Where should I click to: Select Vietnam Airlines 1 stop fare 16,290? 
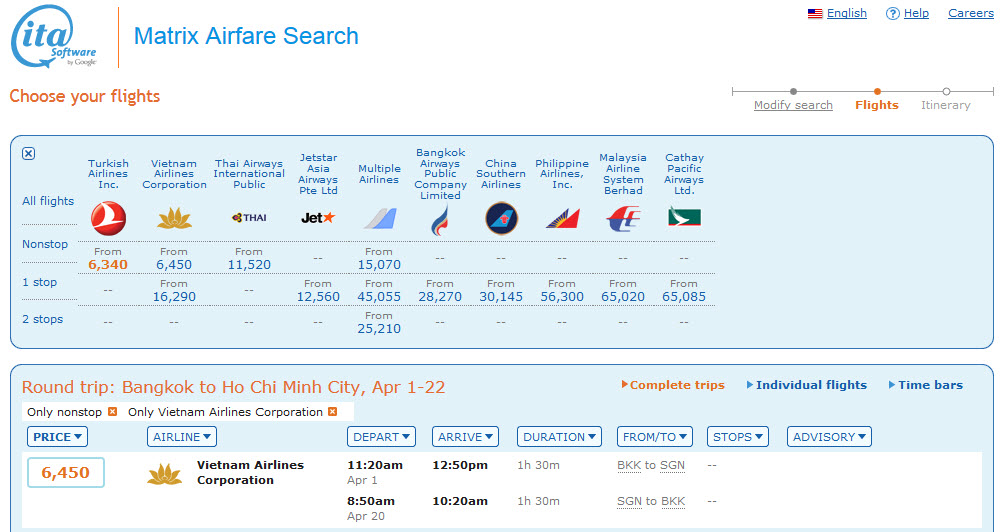174,296
